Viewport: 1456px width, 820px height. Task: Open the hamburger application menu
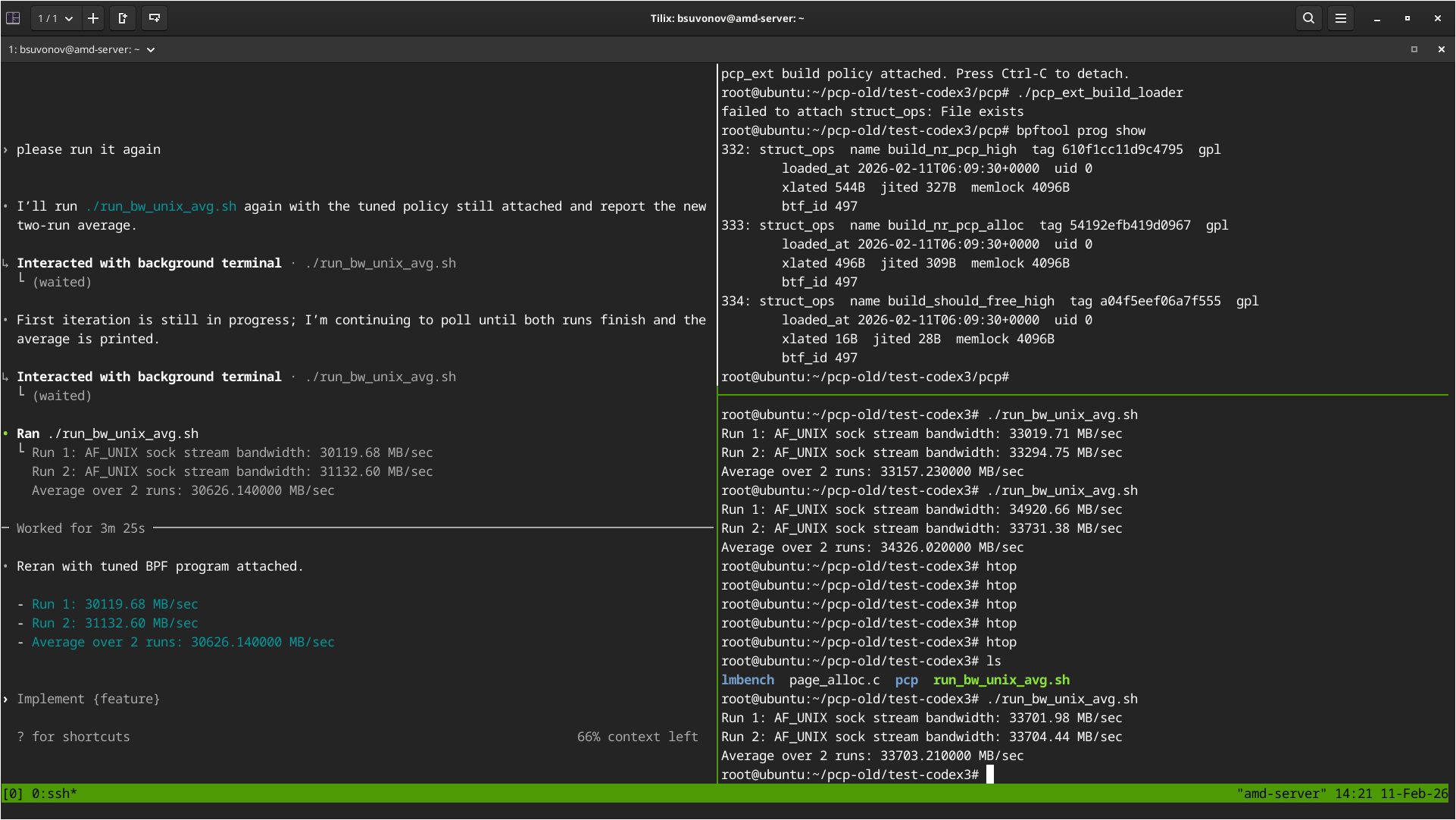[1340, 18]
